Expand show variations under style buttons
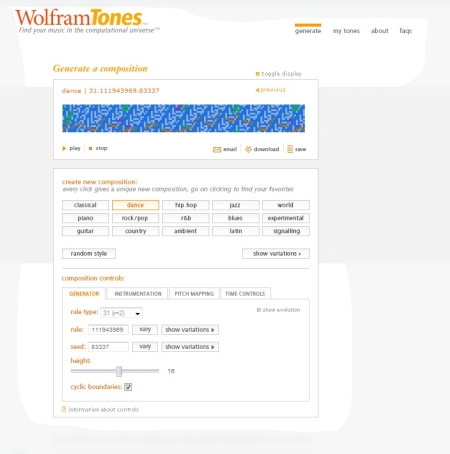The image size is (450, 454). [x=276, y=254]
